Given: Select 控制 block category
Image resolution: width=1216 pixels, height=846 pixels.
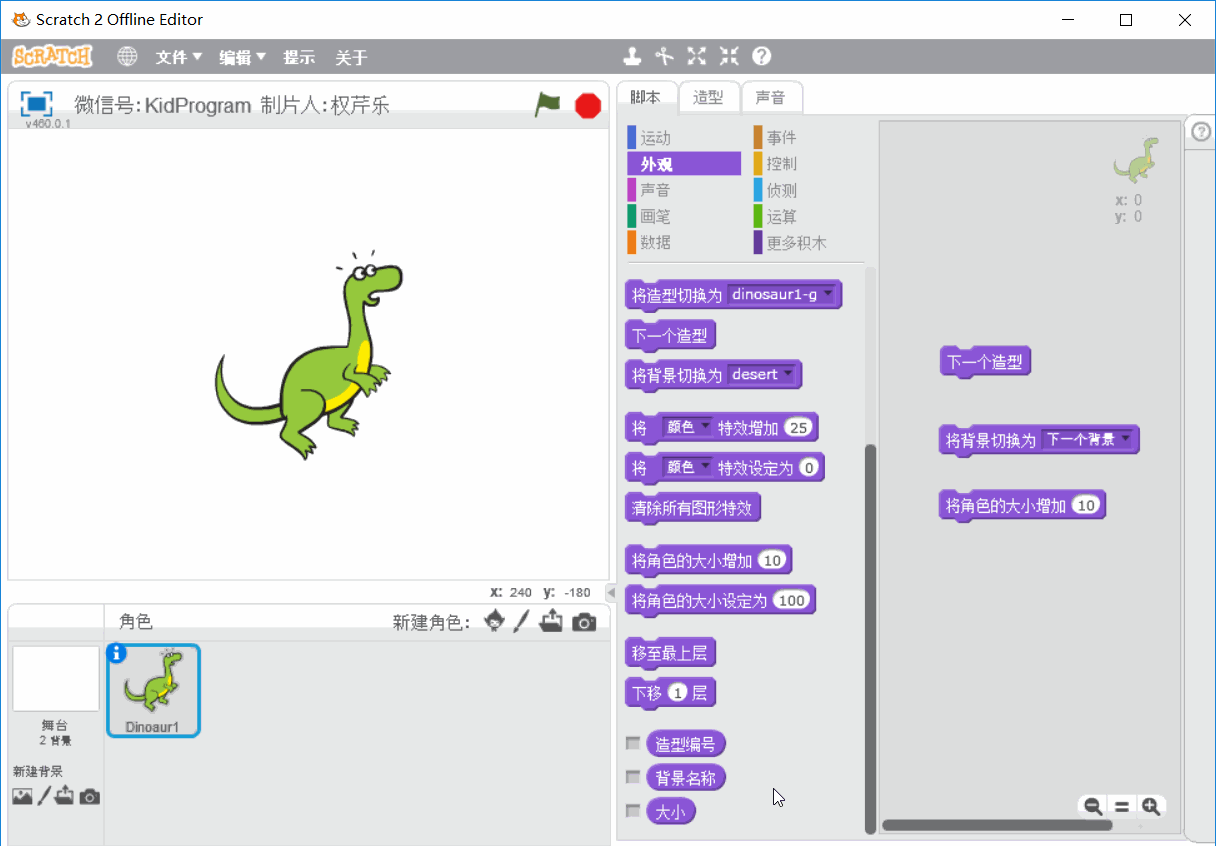Looking at the screenshot, I should click(808, 164).
